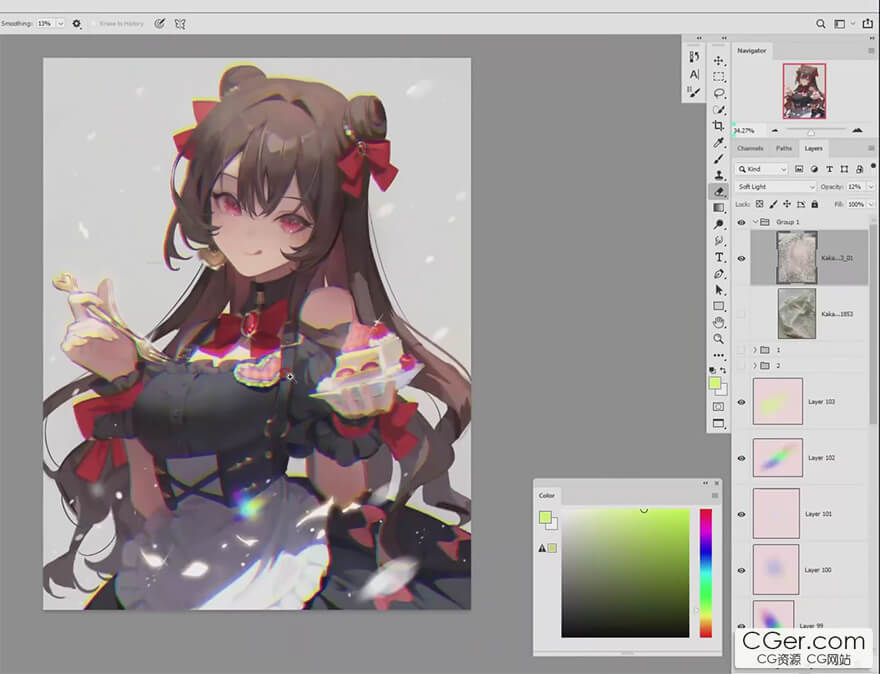Hide Layer 103 eye icon
Image resolution: width=880 pixels, height=674 pixels.
741,402
